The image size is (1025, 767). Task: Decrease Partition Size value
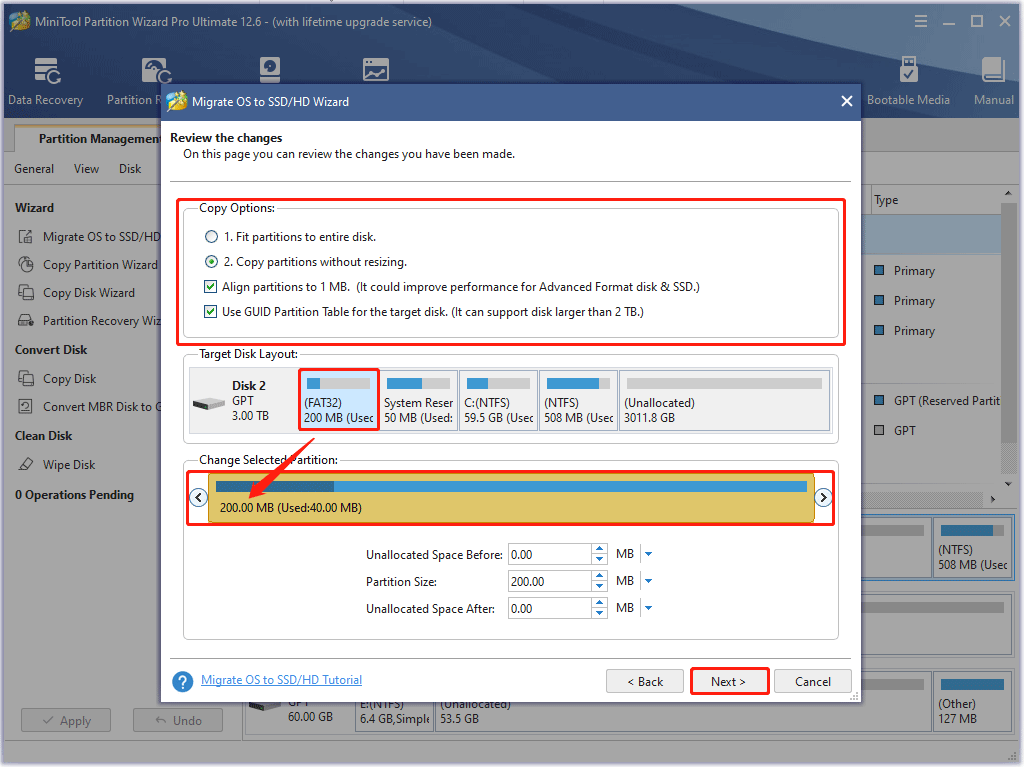[599, 586]
